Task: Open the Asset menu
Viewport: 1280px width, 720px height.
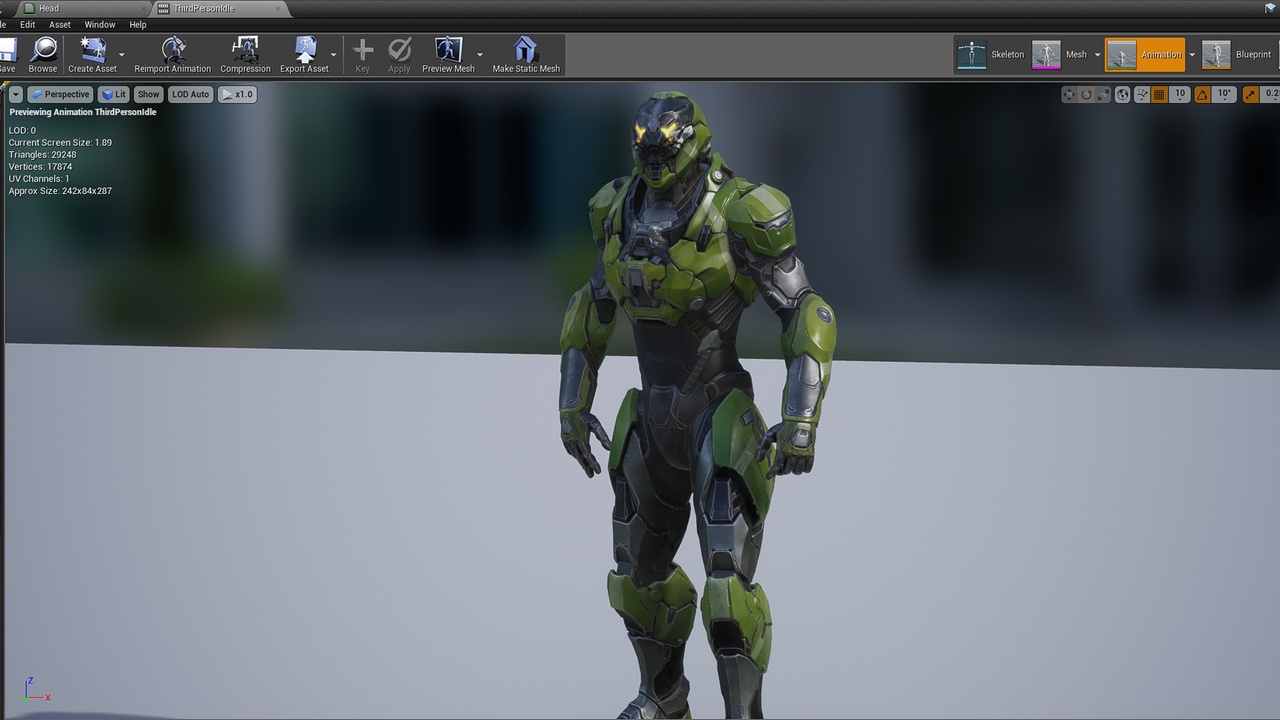Action: tap(60, 24)
